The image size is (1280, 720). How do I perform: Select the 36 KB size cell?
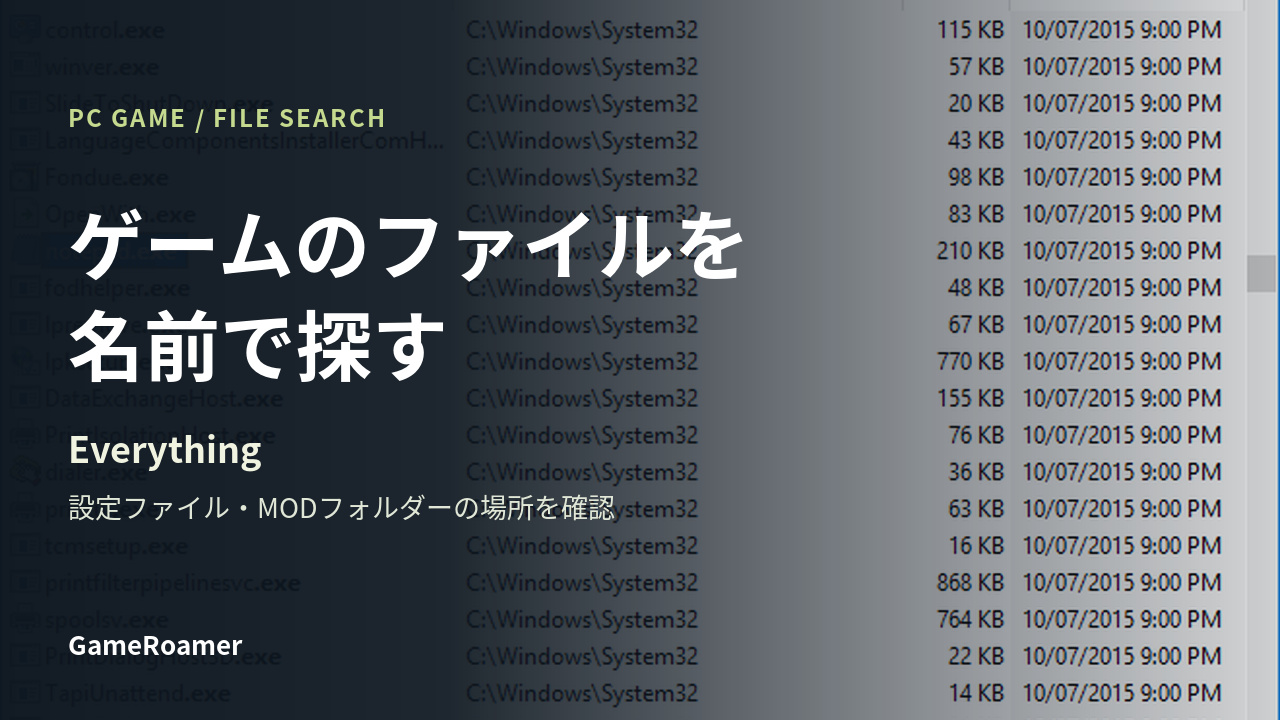(976, 472)
